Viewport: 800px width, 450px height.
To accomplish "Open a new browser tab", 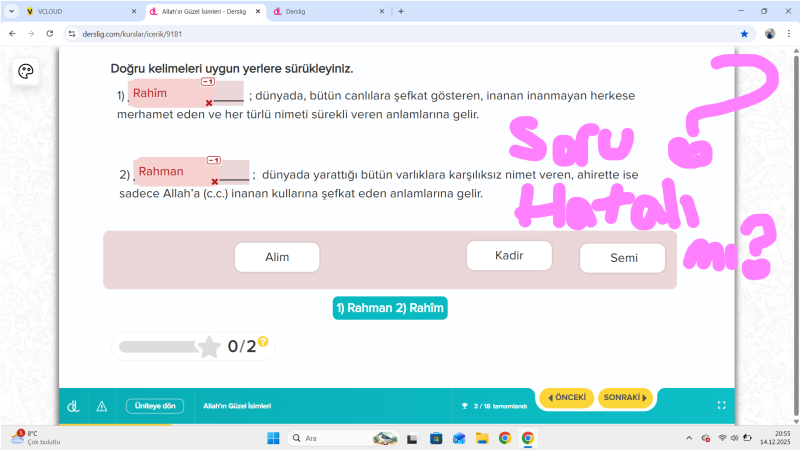I will (401, 11).
